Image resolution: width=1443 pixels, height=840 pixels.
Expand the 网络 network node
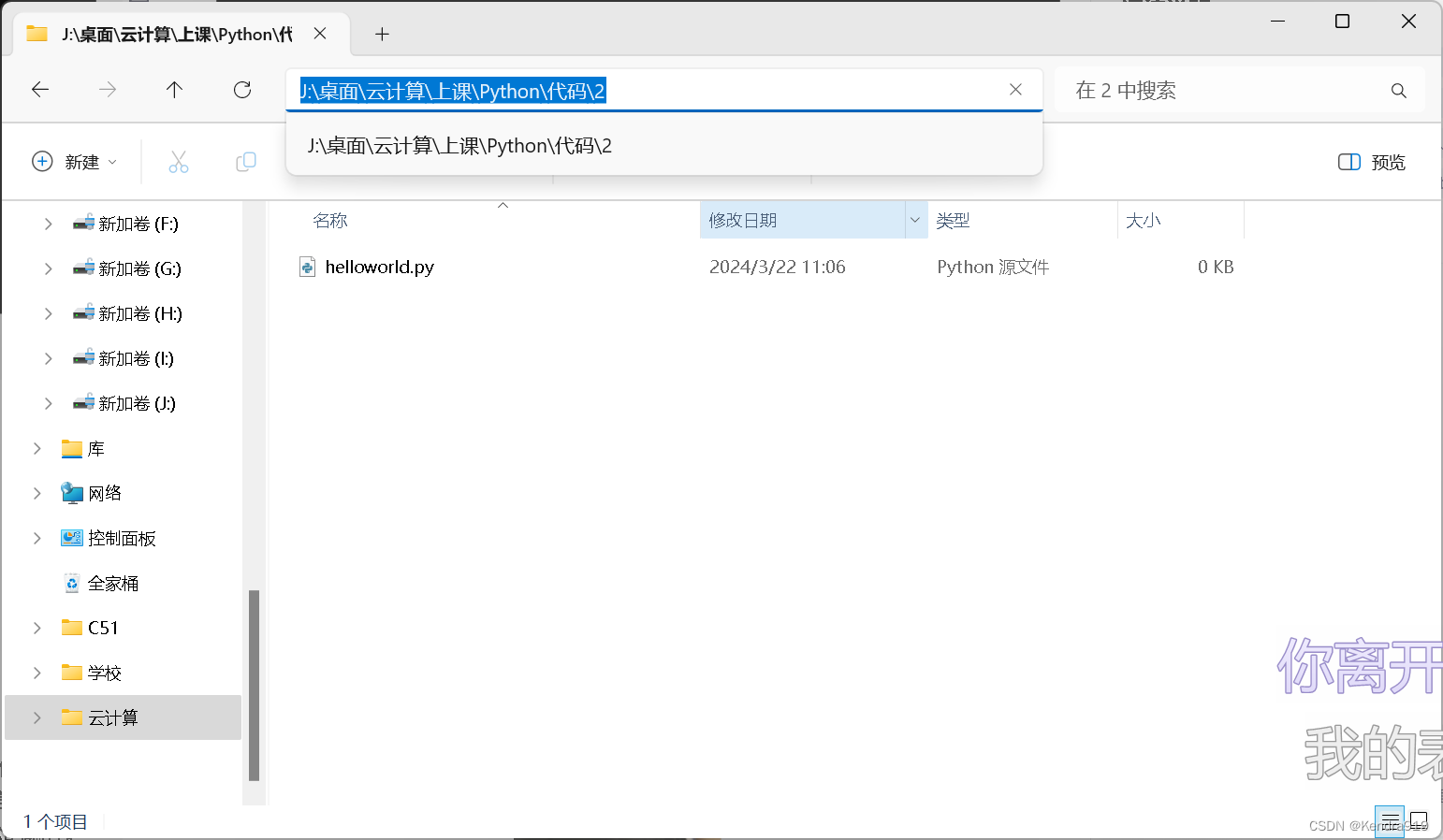(x=37, y=494)
